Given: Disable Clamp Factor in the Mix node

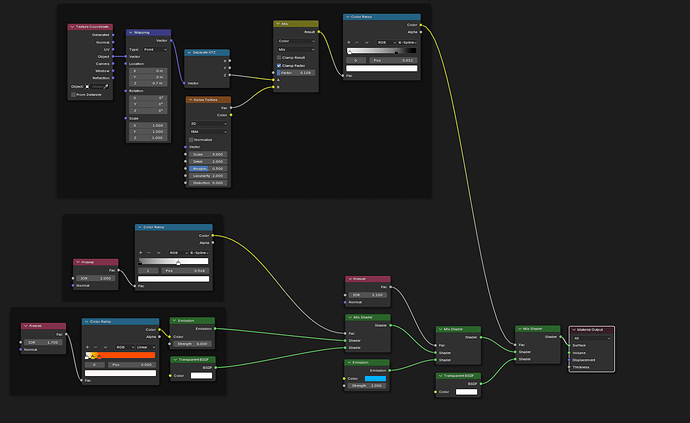Looking at the screenshot, I should click(279, 66).
